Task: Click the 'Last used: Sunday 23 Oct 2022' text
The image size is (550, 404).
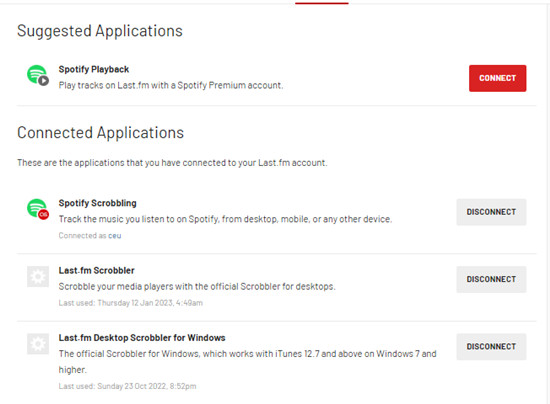Action: point(127,386)
